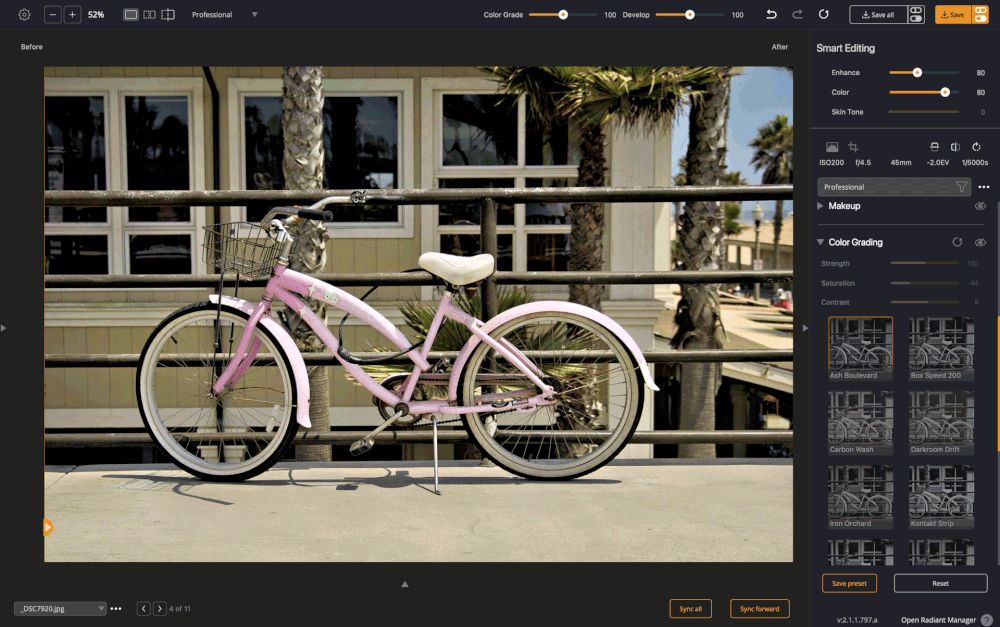
Task: Adjust the Develop slider in toolbar
Action: tap(689, 15)
